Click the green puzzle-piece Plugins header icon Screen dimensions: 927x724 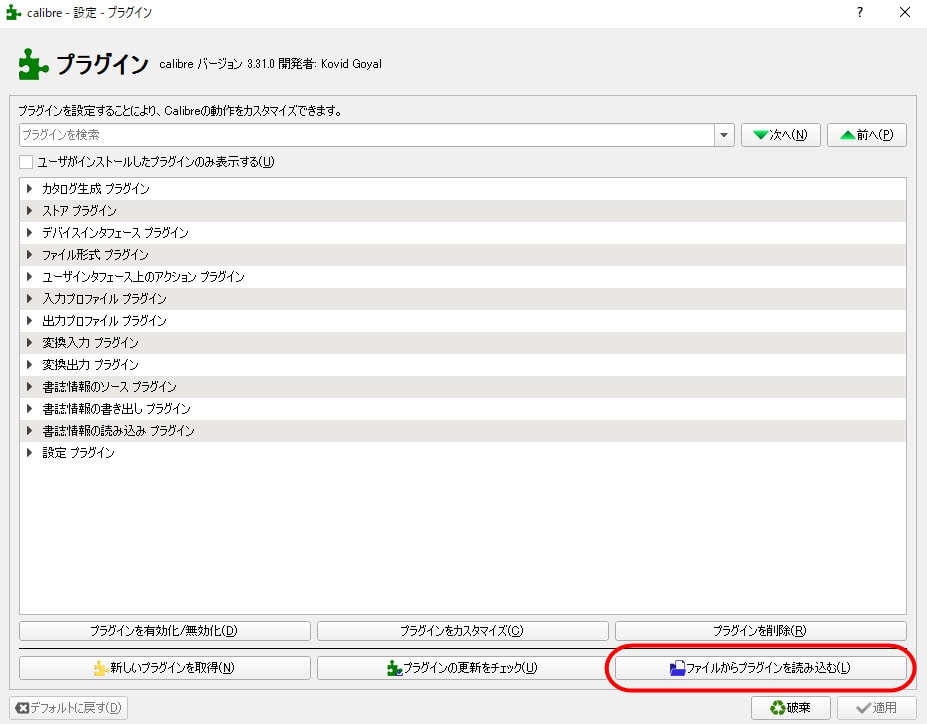click(x=33, y=63)
